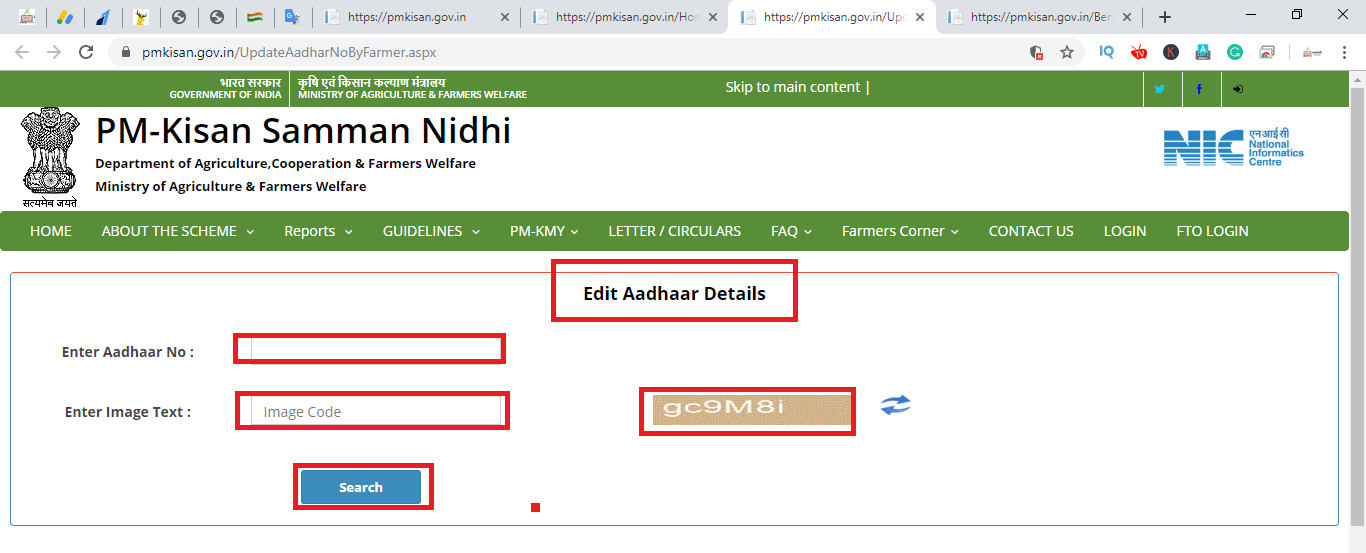Focus the Image Code text field
The width and height of the screenshot is (1366, 553).
pyautogui.click(x=376, y=411)
